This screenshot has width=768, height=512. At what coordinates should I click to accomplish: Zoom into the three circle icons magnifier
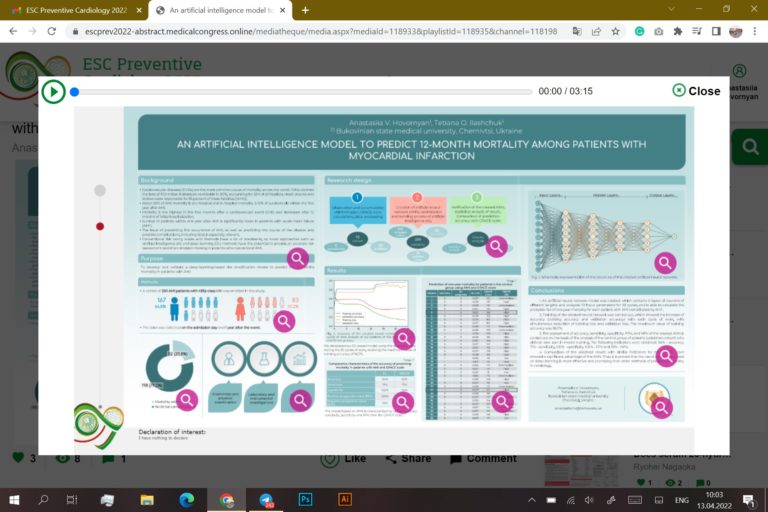(x=300, y=400)
